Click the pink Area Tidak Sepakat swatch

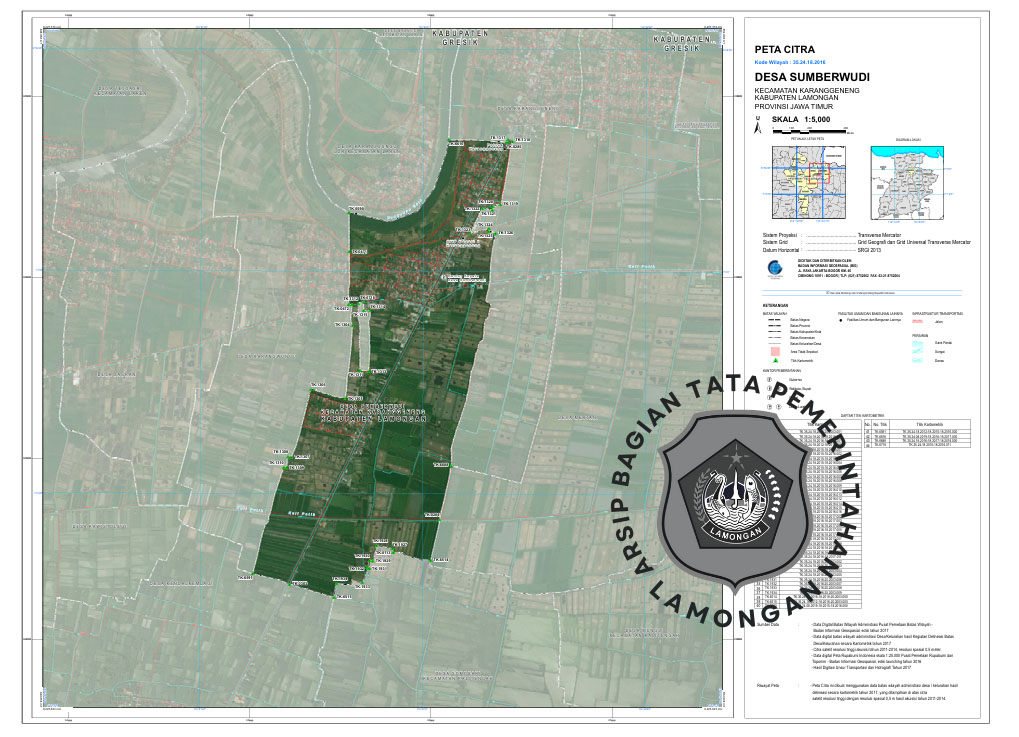click(775, 350)
